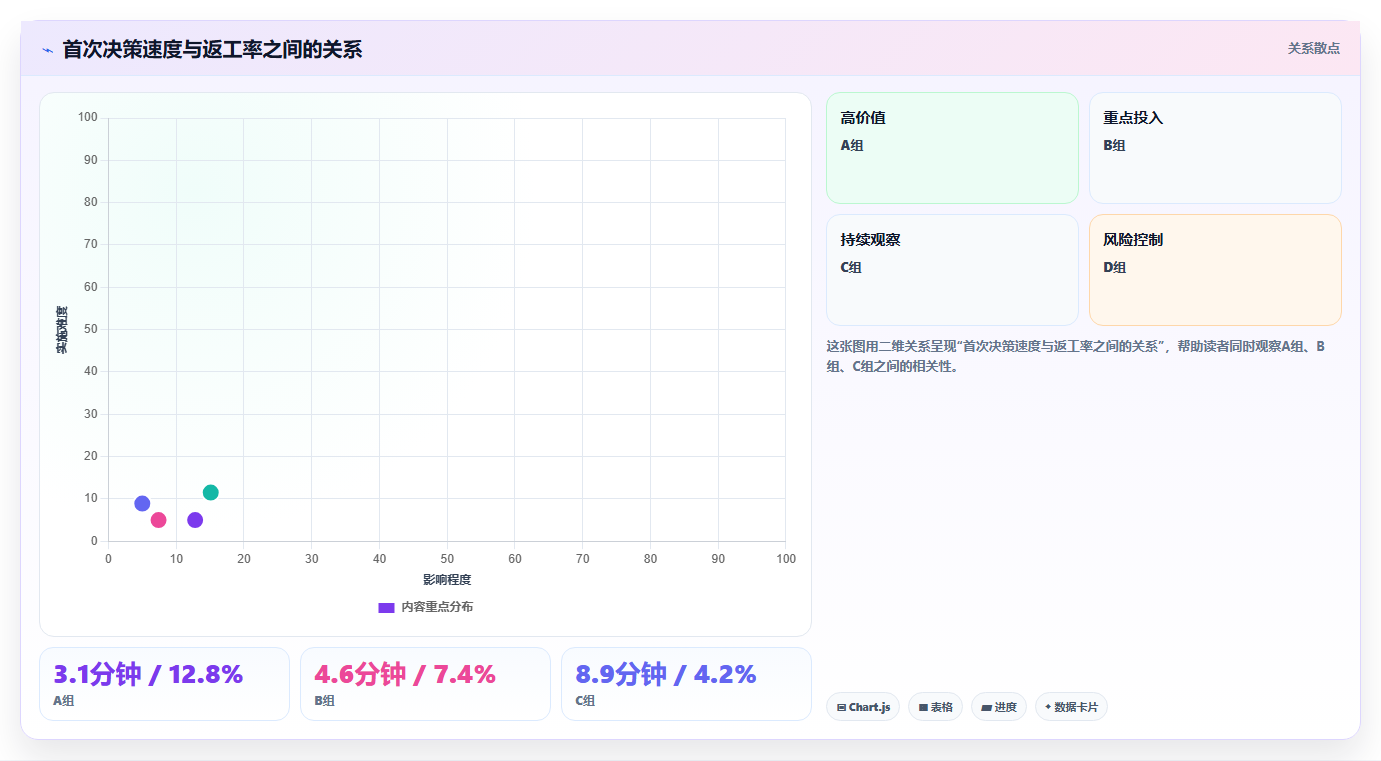Click the 4.6分钟 / 7.4% B组 stat card
The width and height of the screenshot is (1381, 761).
pyautogui.click(x=425, y=684)
